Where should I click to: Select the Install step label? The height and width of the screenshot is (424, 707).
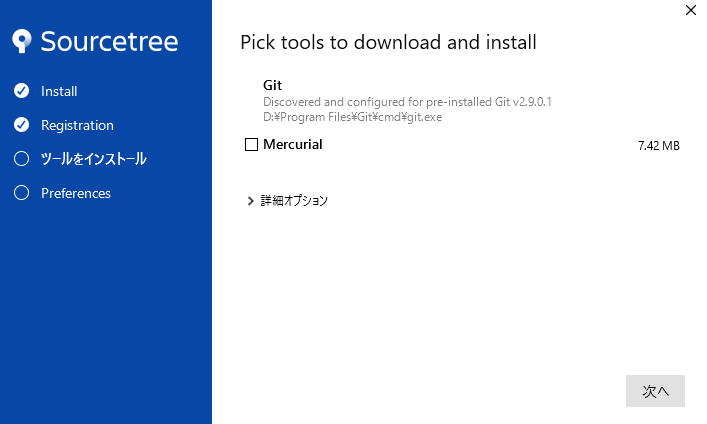coord(59,91)
